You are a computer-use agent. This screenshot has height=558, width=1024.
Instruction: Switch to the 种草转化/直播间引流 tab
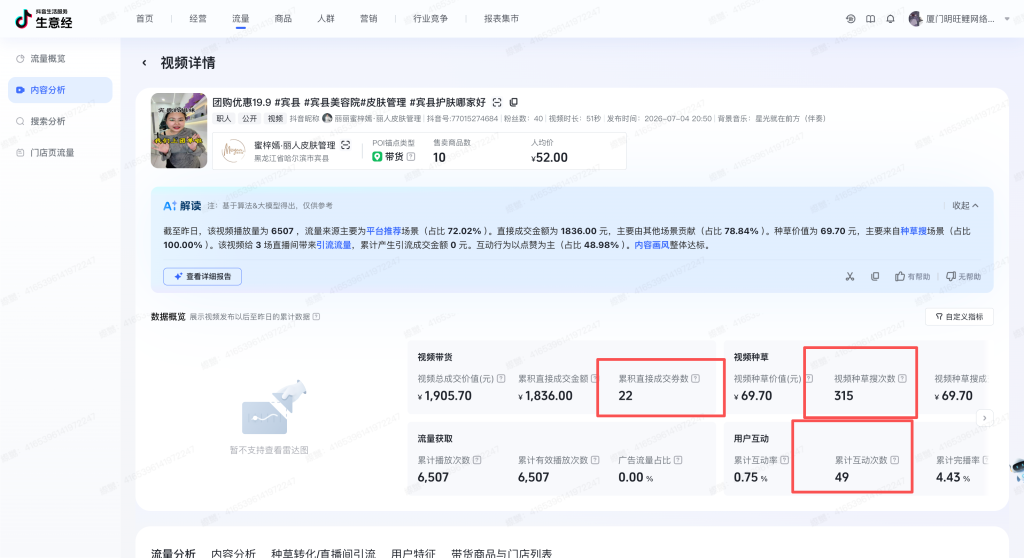click(x=323, y=553)
